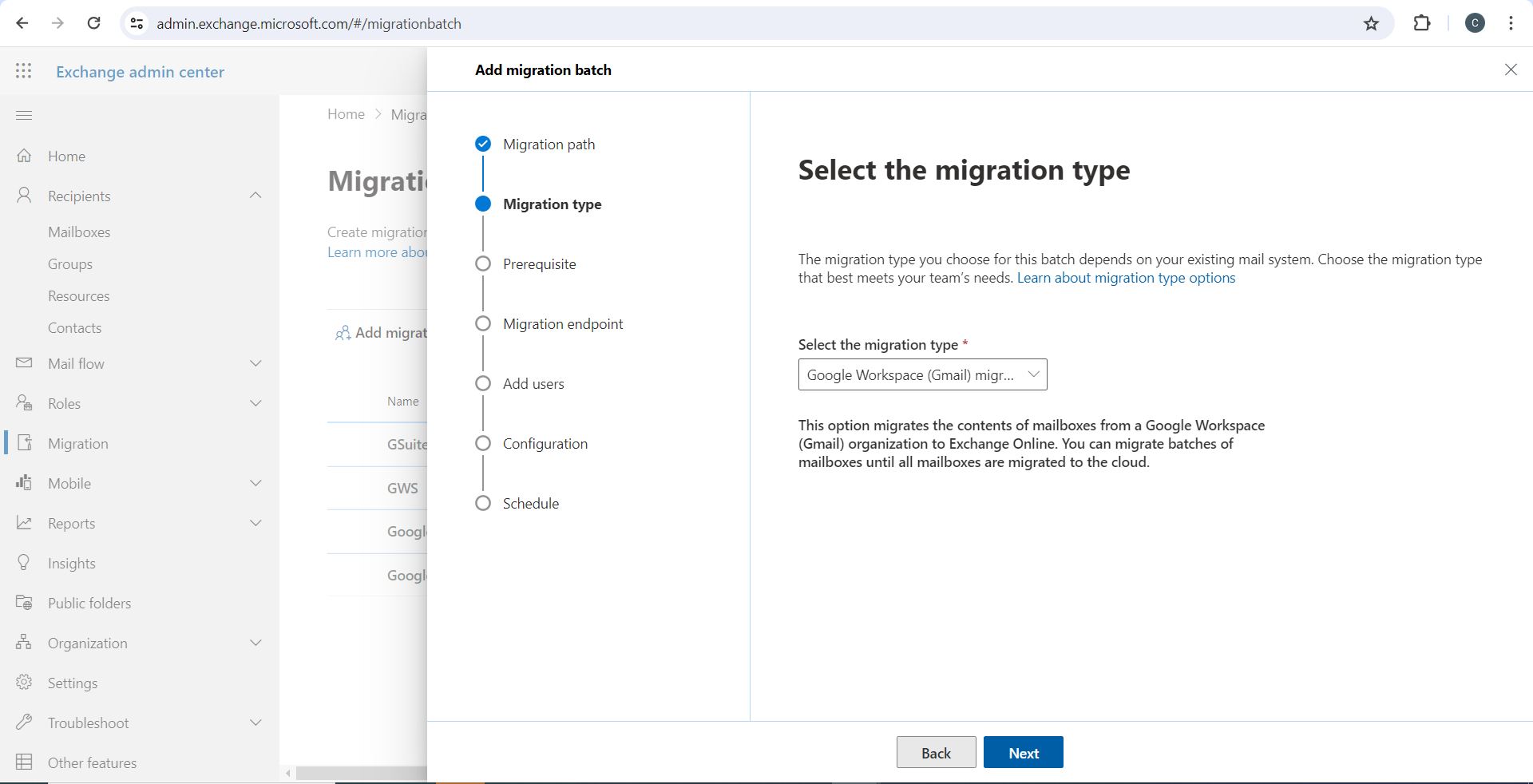The height and width of the screenshot is (784, 1533).
Task: Open Mailboxes in the sidebar
Action: (79, 232)
